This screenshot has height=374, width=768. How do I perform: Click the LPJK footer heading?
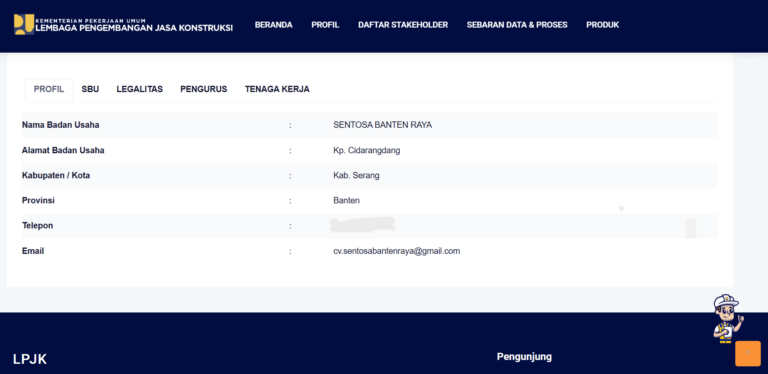[30, 359]
